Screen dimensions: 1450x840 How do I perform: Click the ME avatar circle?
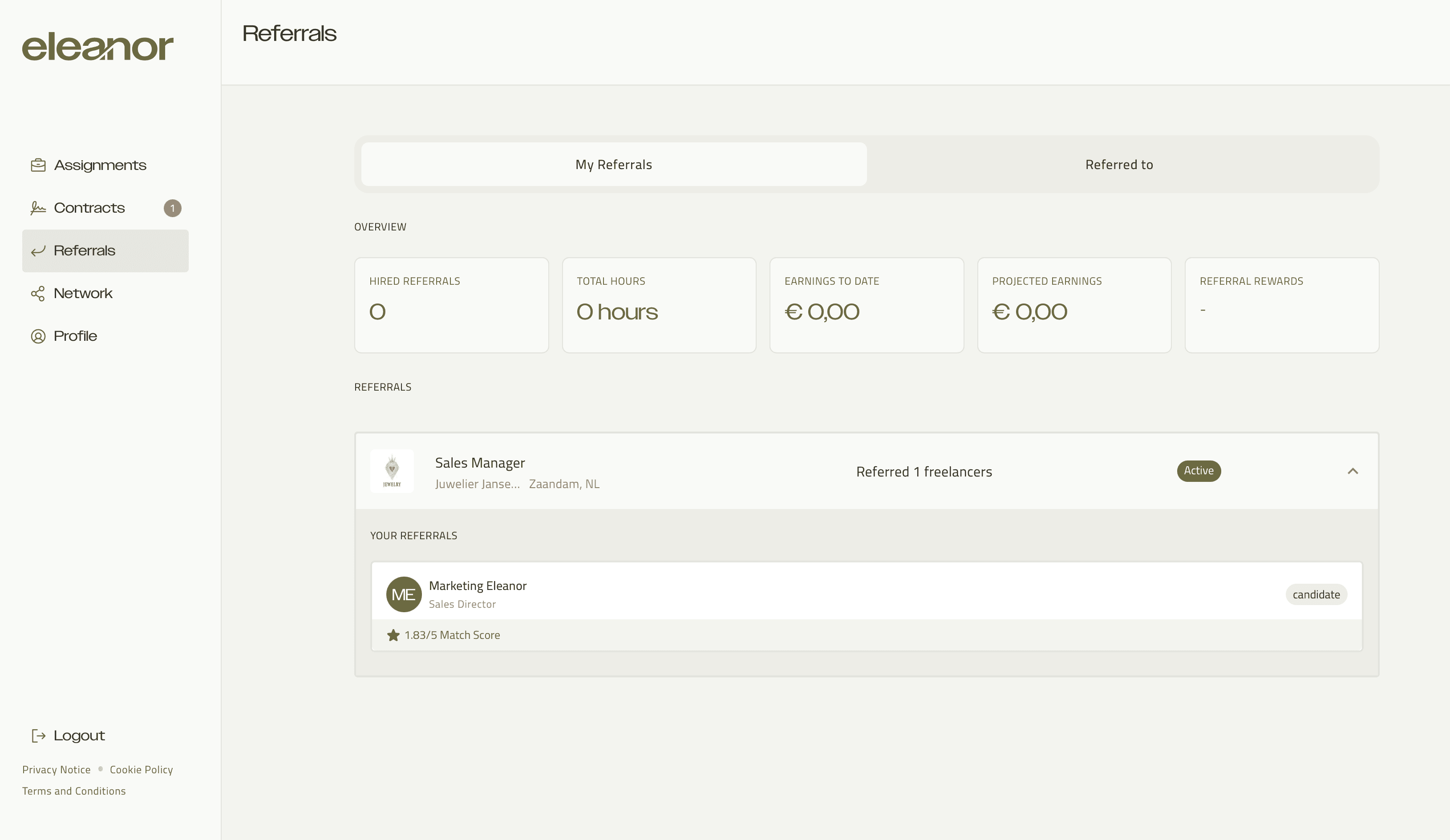(403, 594)
